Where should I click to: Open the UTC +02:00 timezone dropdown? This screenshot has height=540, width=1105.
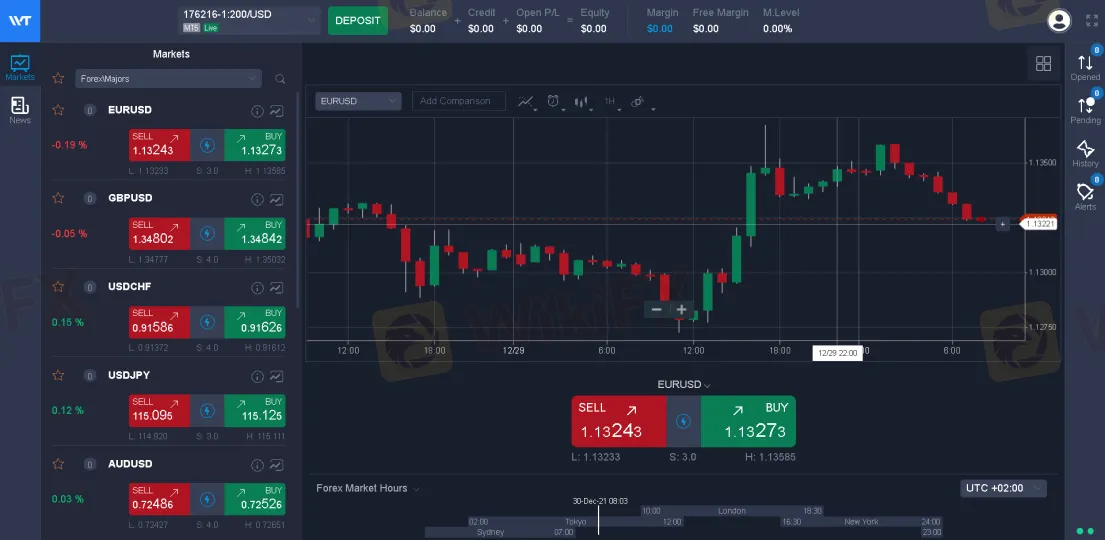tap(1003, 488)
